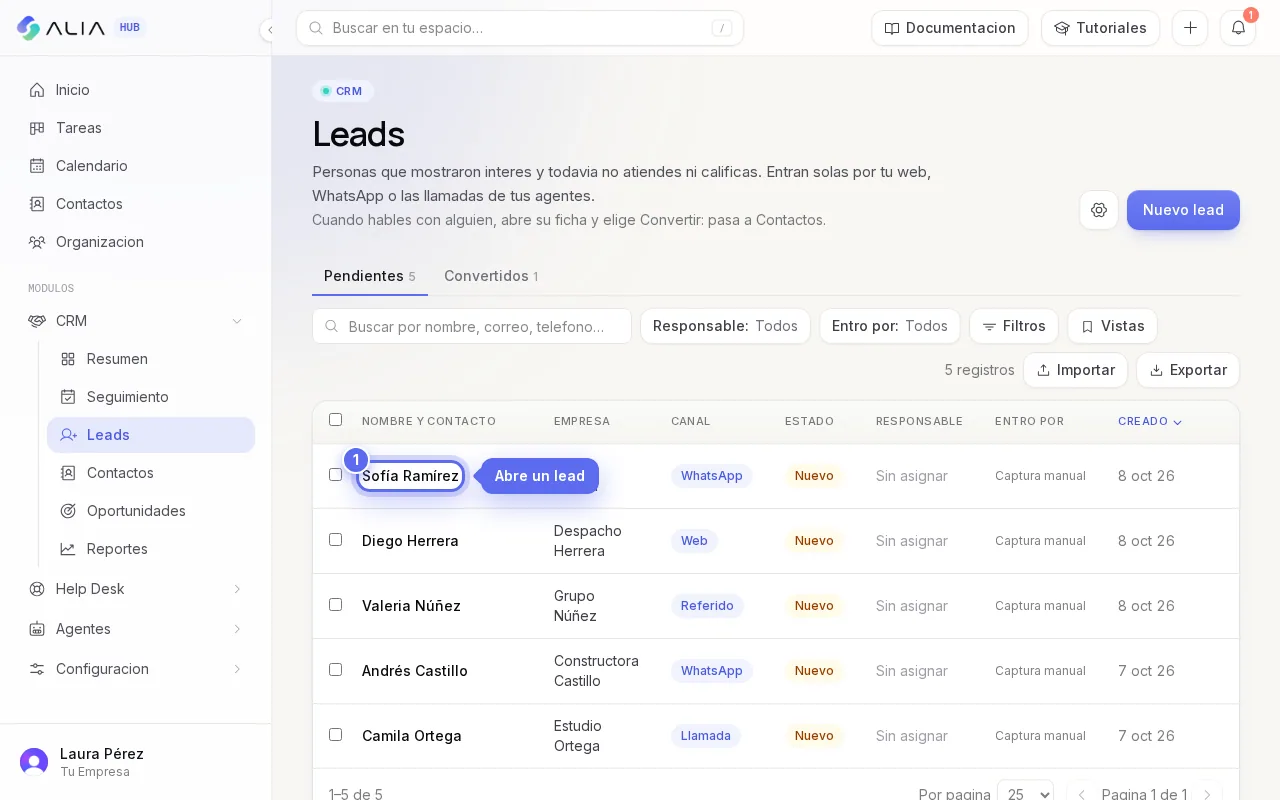1280x800 pixels.
Task: Open the Filtros button
Action: (1014, 326)
